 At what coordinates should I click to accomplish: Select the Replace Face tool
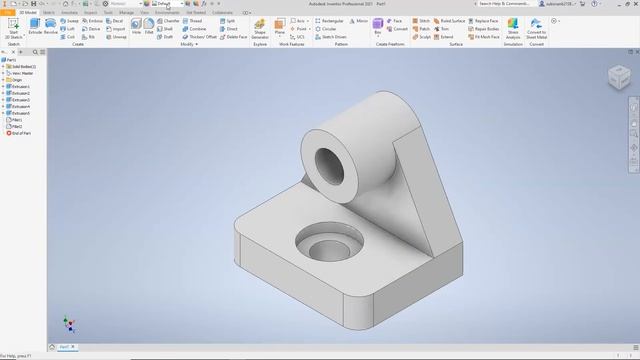(x=483, y=21)
